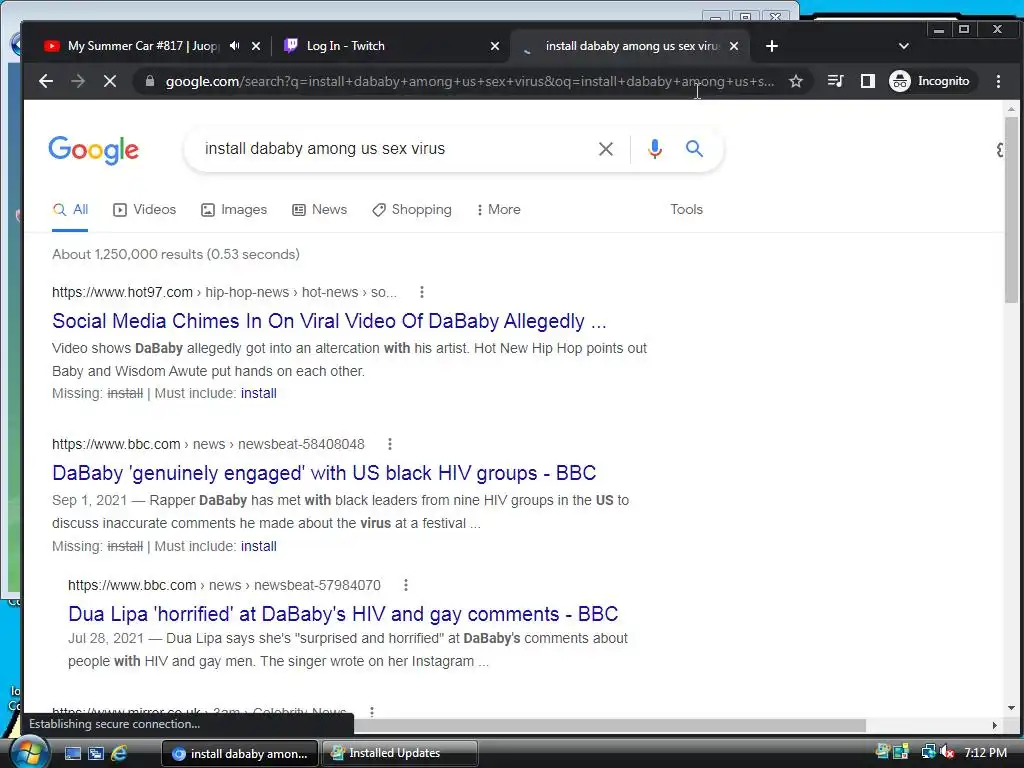Viewport: 1024px width, 768px height.
Task: Go back using the browser back arrow
Action: pos(46,81)
